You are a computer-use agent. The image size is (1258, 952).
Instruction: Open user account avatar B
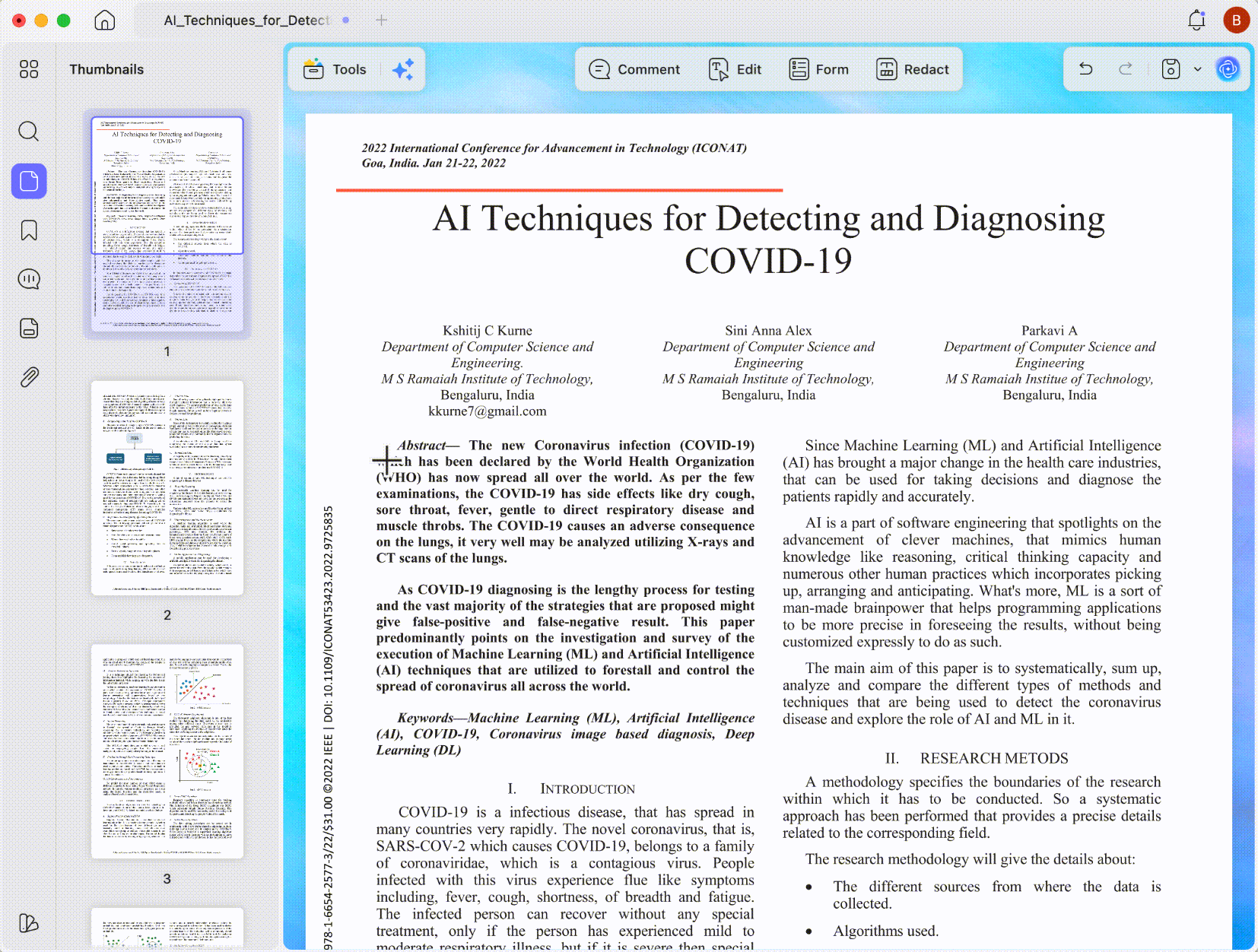click(1237, 21)
